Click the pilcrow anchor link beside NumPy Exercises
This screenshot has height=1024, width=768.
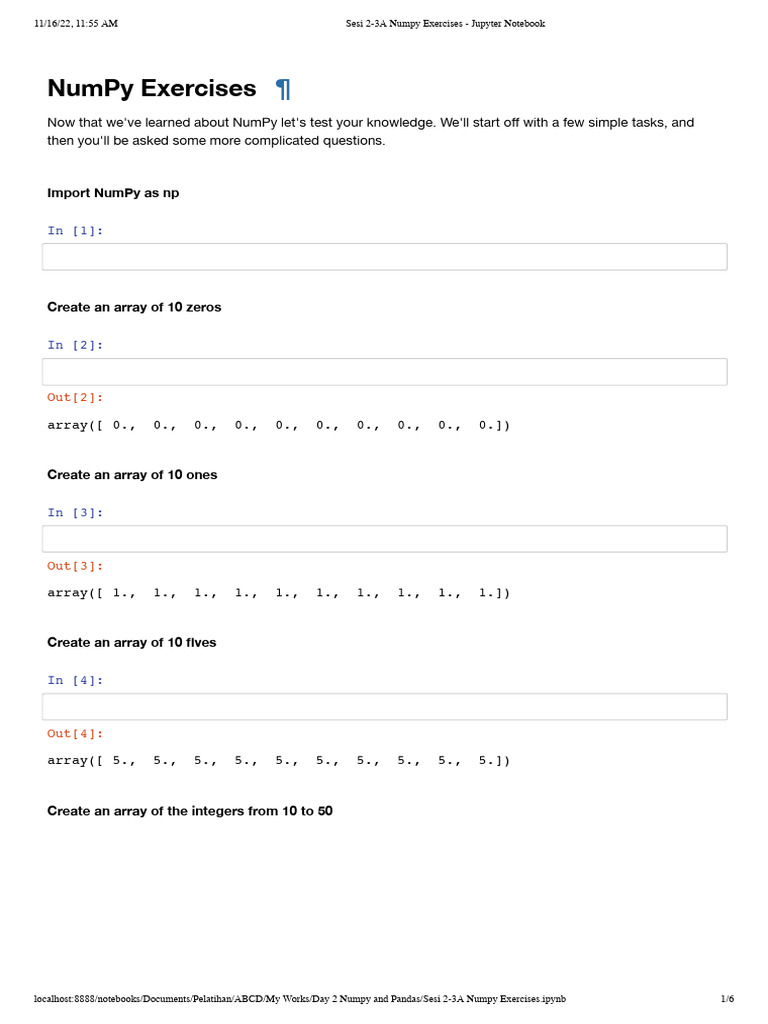283,89
